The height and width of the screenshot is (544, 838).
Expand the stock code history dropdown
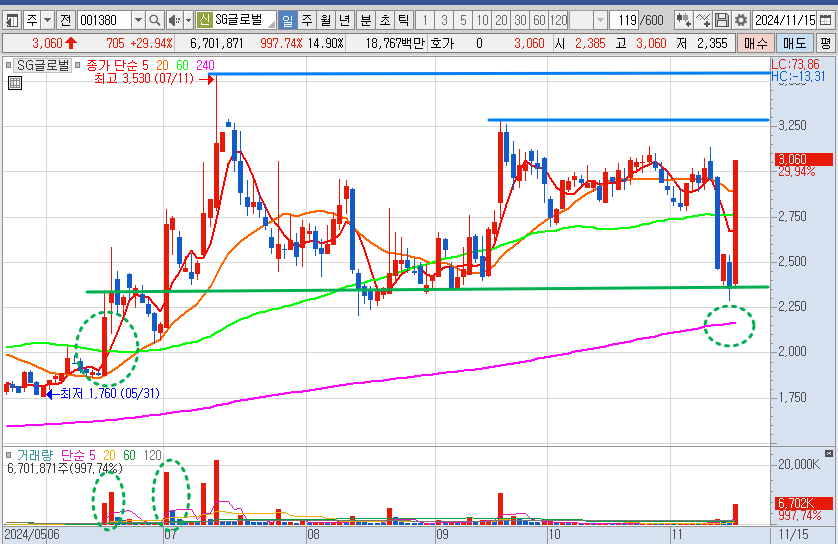(138, 21)
